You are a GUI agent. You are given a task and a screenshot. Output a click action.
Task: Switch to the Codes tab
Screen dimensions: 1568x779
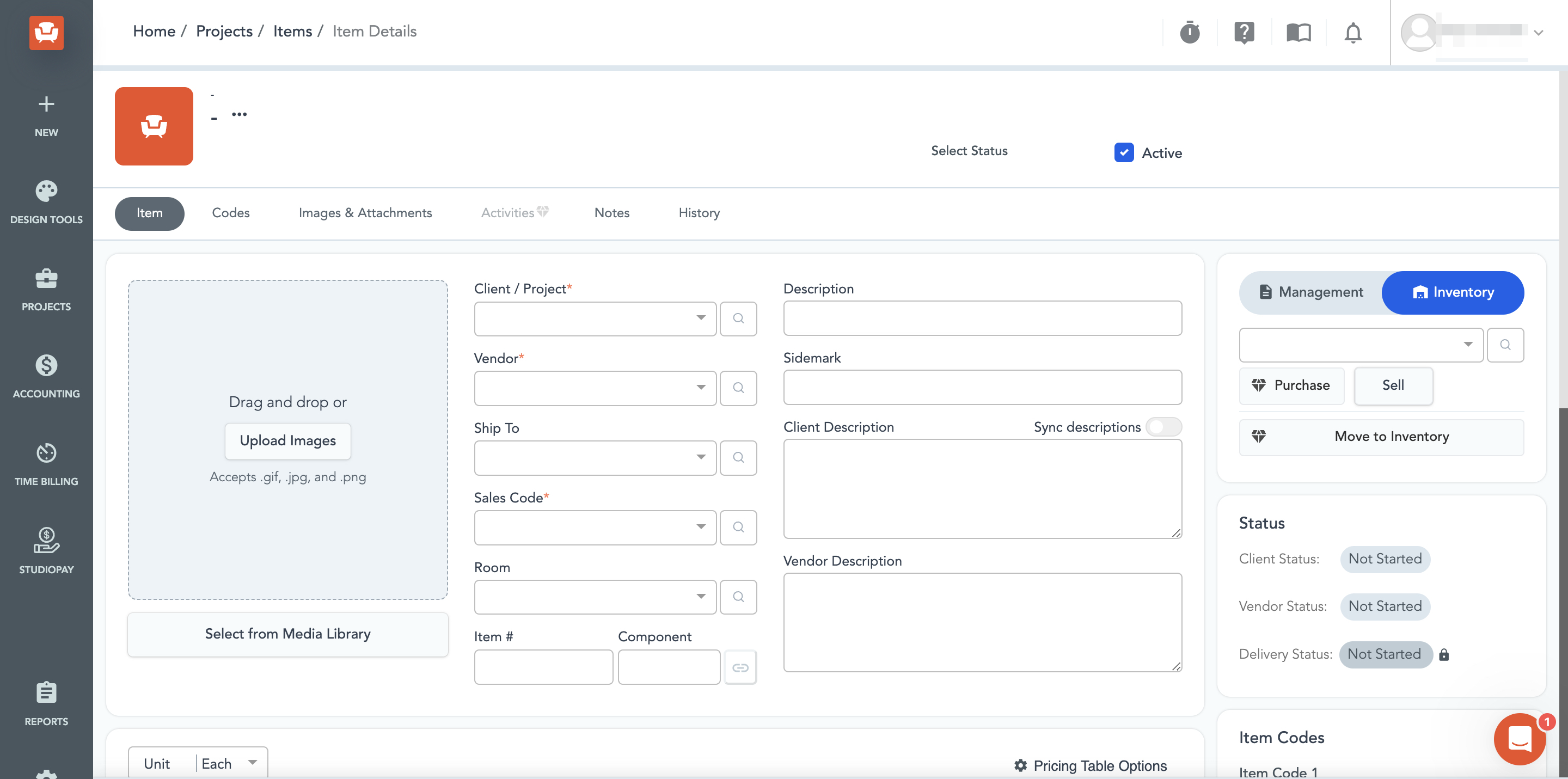[x=231, y=213]
